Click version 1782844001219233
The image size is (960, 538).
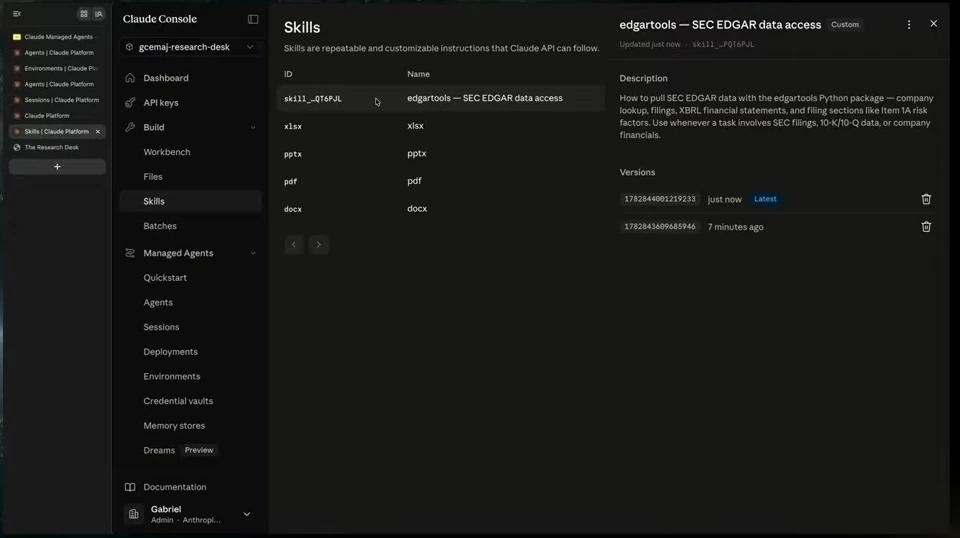click(x=659, y=199)
